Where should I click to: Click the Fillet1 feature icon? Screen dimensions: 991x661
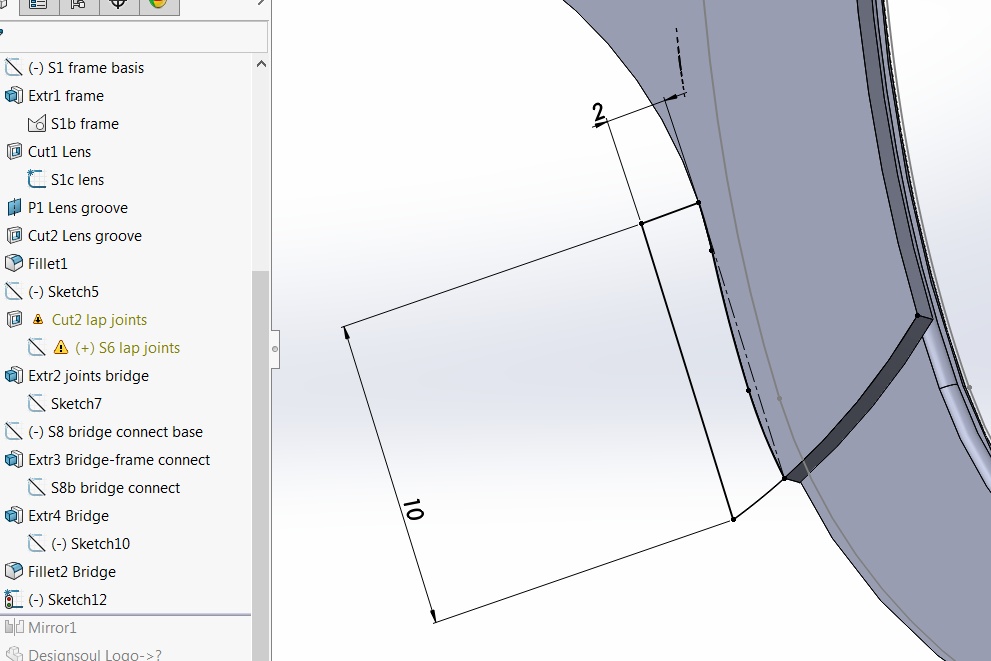[13, 264]
